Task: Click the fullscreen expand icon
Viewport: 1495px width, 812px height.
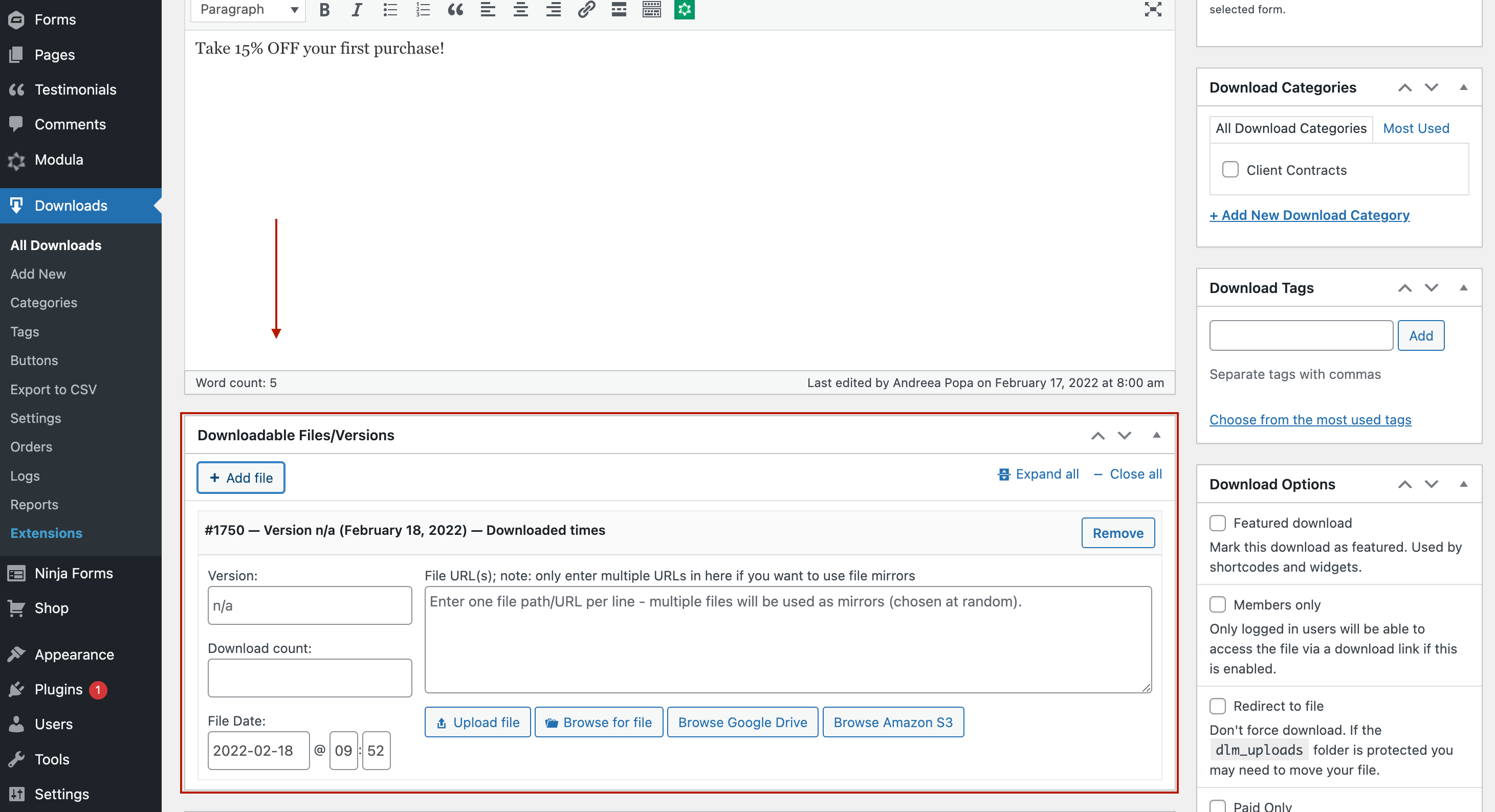Action: [x=1153, y=9]
